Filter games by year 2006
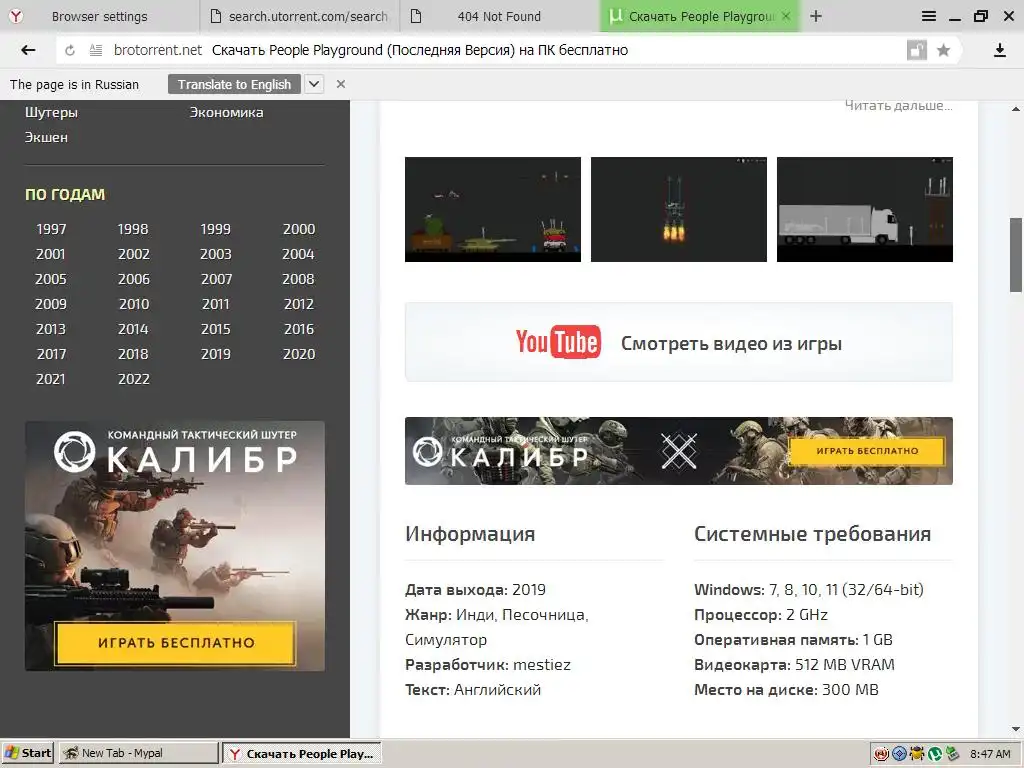Image resolution: width=1024 pixels, height=768 pixels. click(134, 279)
